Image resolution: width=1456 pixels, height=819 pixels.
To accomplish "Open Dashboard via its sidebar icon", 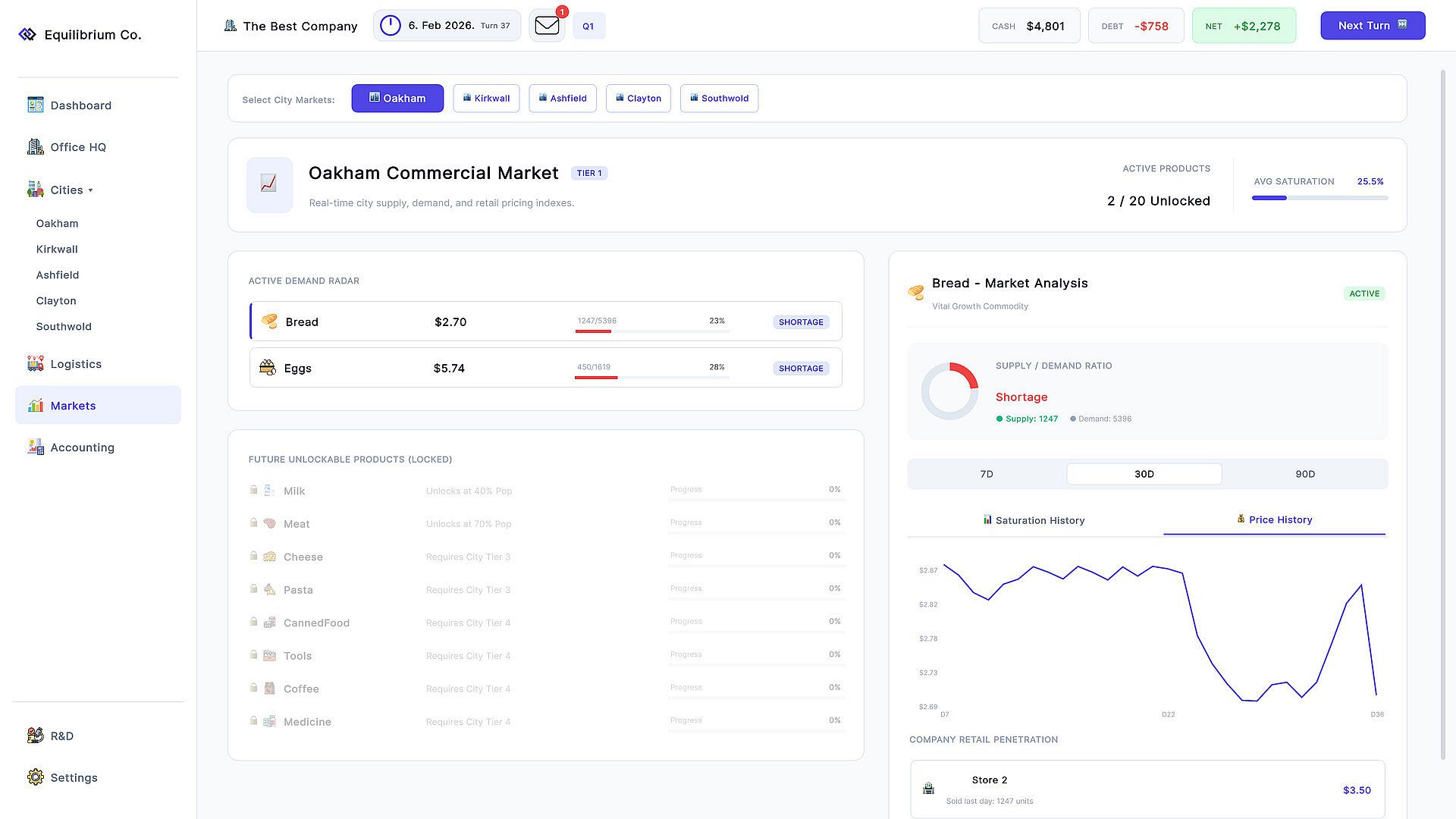I will [x=36, y=105].
